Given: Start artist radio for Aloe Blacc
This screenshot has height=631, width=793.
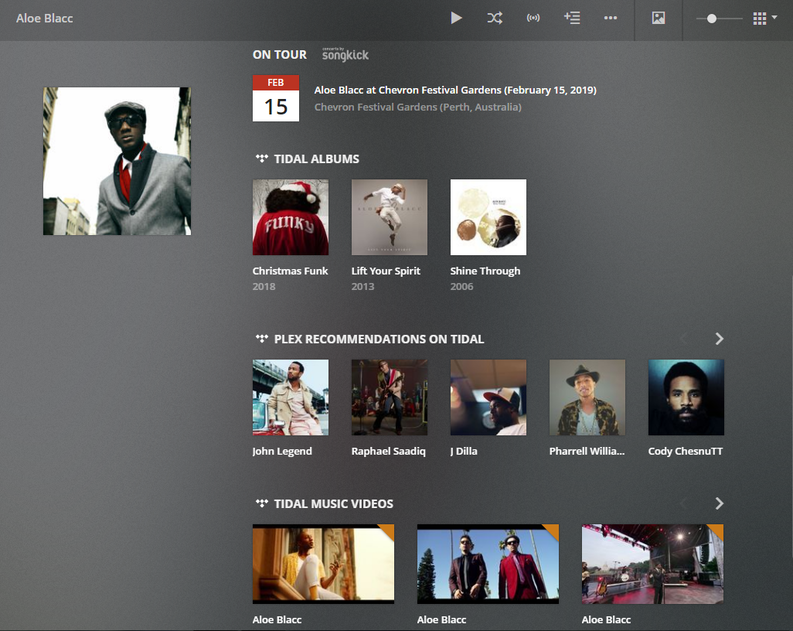Looking at the screenshot, I should (533, 18).
